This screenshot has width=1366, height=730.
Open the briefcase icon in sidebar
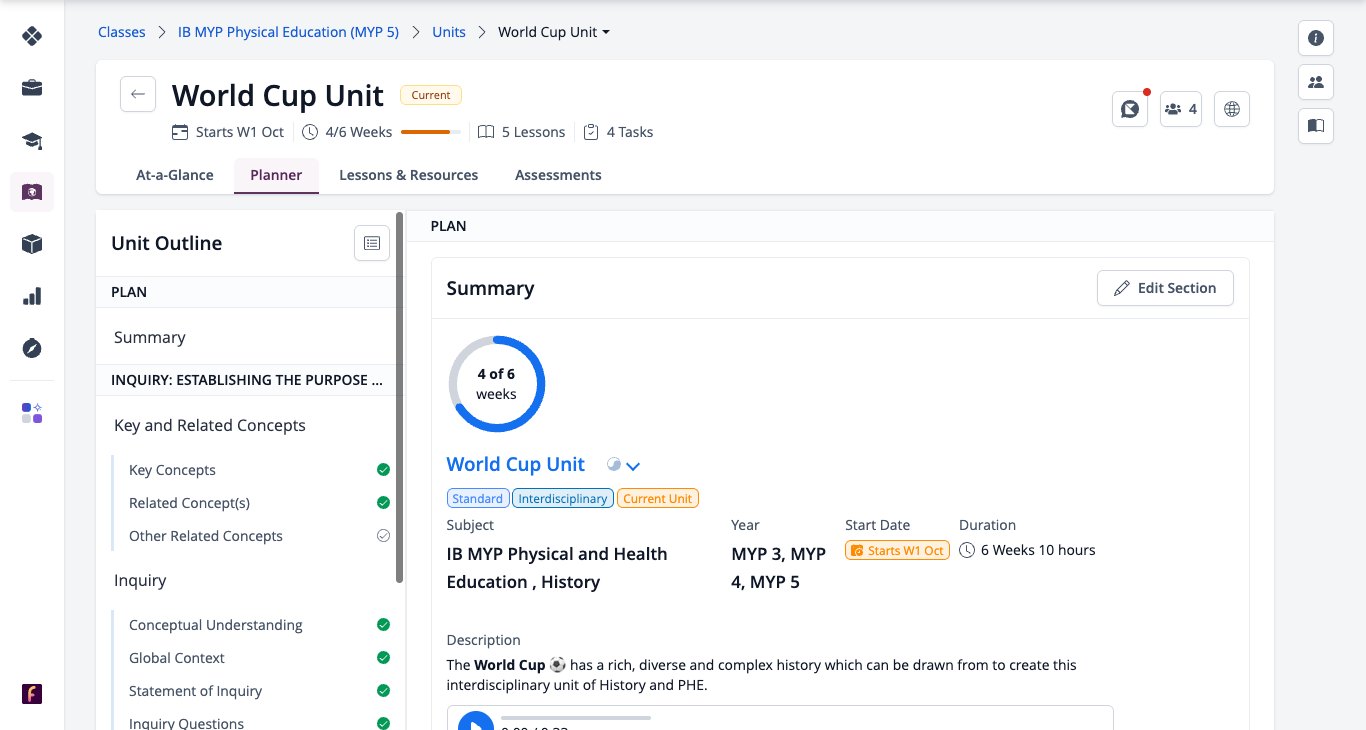click(x=32, y=88)
